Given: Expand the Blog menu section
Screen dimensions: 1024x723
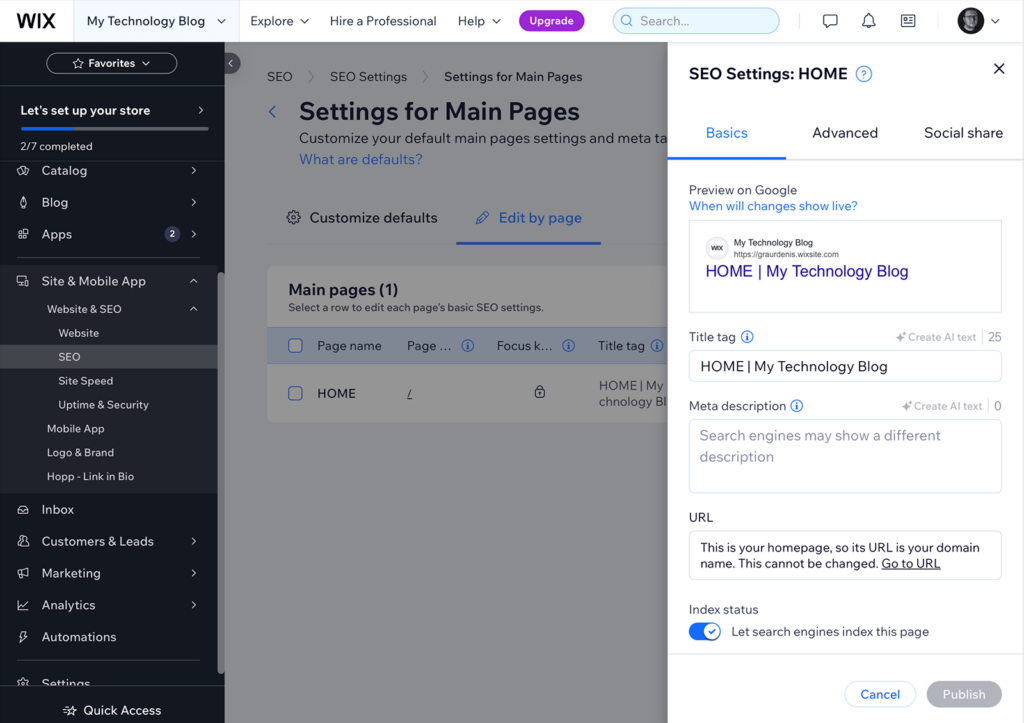Looking at the screenshot, I should pos(193,202).
